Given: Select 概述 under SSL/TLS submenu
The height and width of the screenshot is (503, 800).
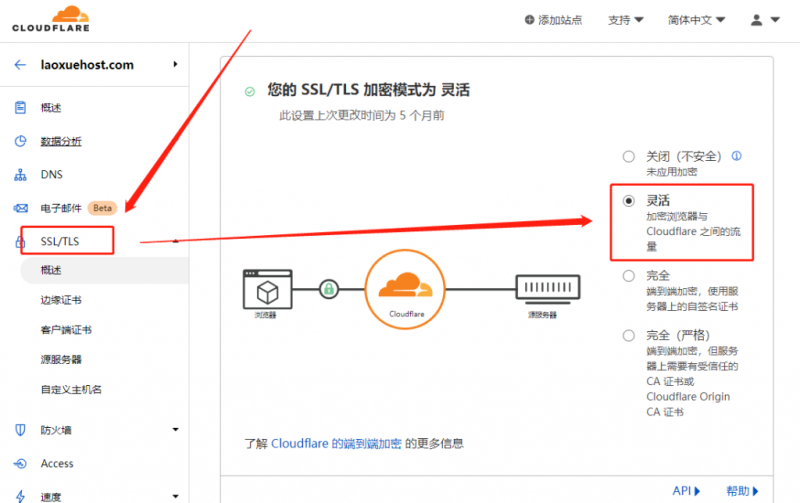Looking at the screenshot, I should [51, 270].
